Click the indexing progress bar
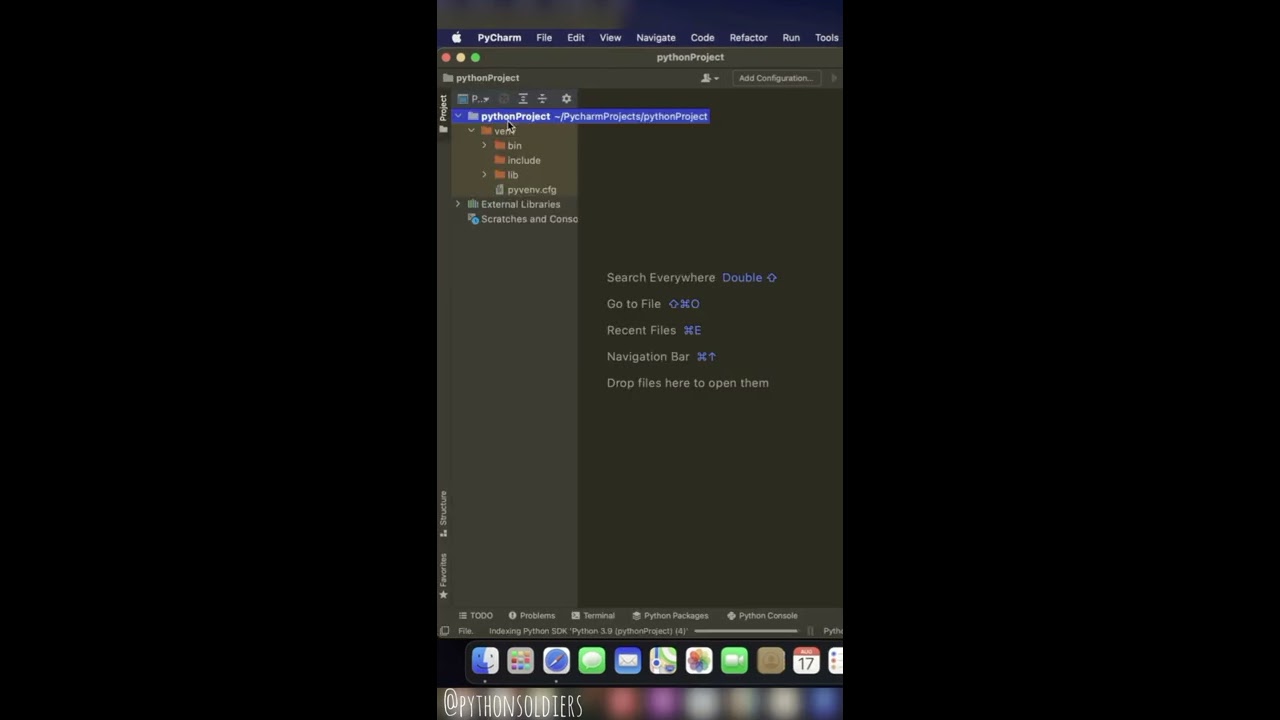The image size is (1280, 720). 746,631
